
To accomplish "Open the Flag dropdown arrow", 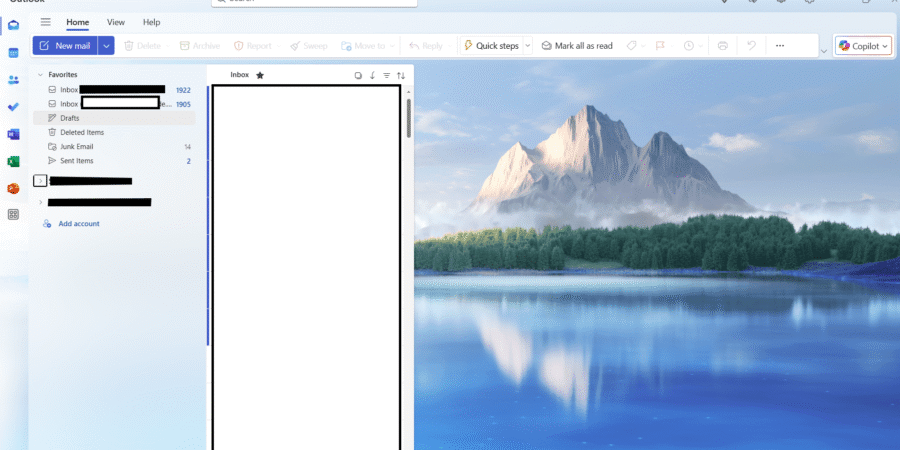I will [672, 46].
